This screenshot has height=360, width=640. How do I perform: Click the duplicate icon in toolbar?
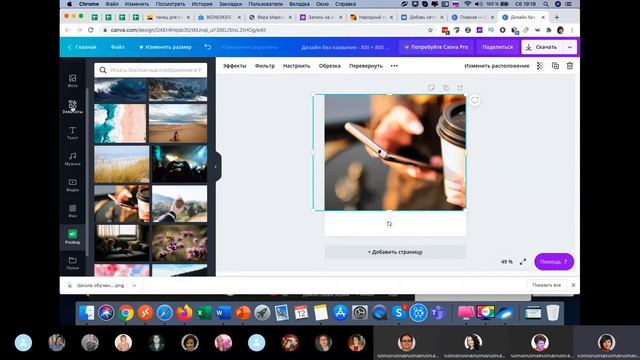coord(555,66)
